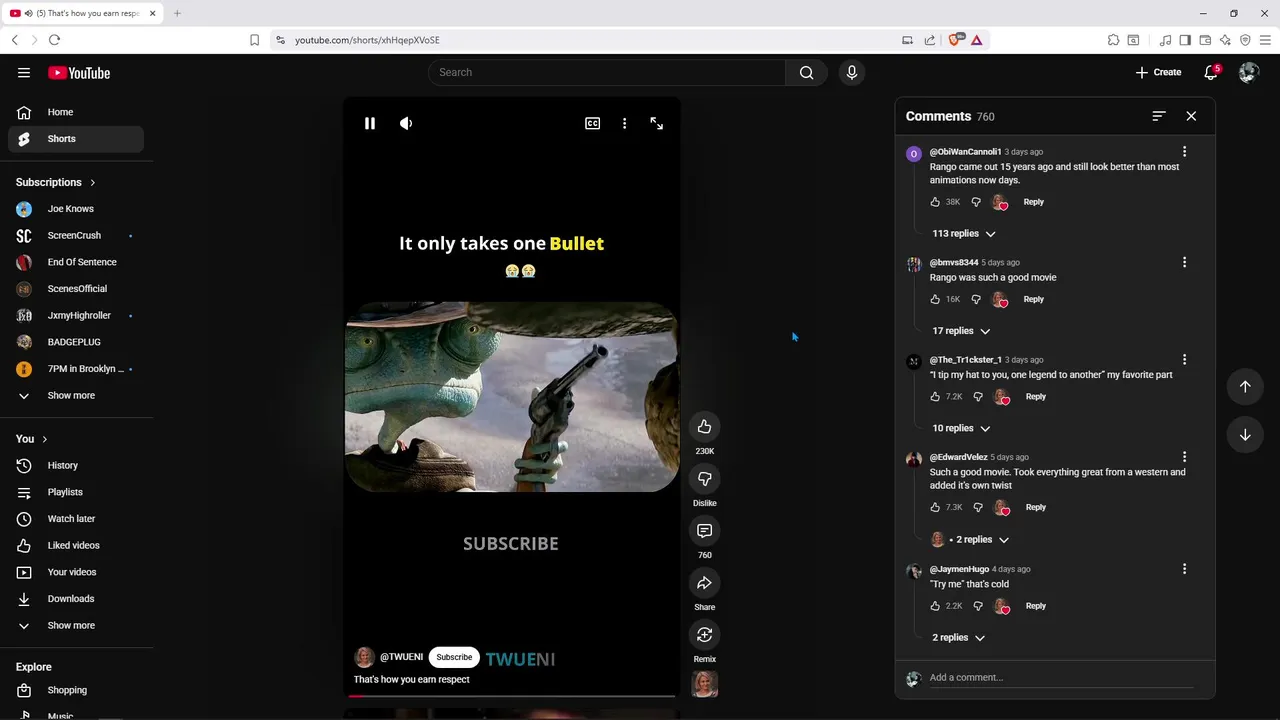1280x720 pixels.
Task: Open options menu for JaymenHugo comment
Action: (1185, 569)
